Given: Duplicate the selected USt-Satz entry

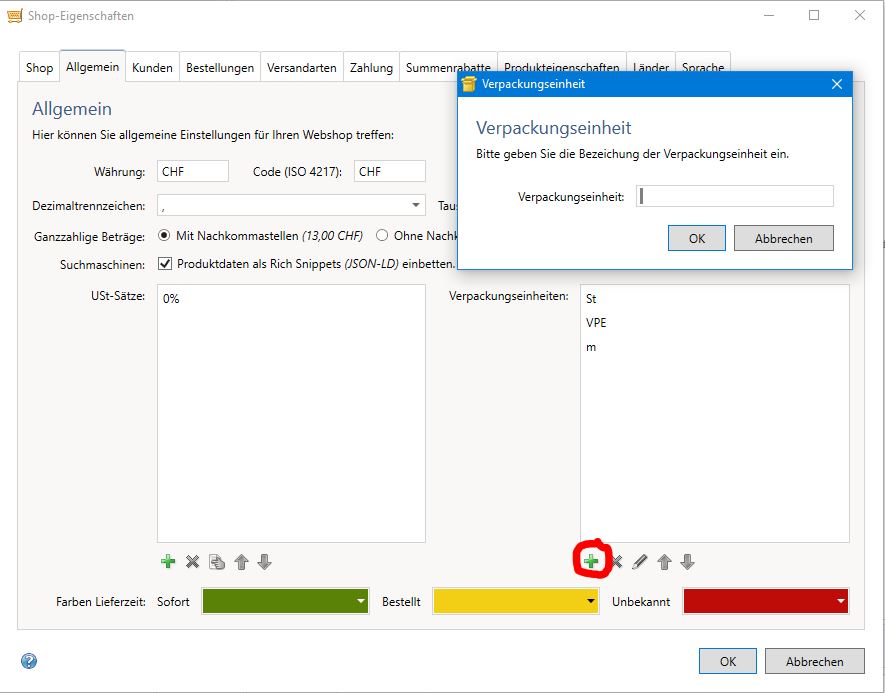Looking at the screenshot, I should coord(217,562).
